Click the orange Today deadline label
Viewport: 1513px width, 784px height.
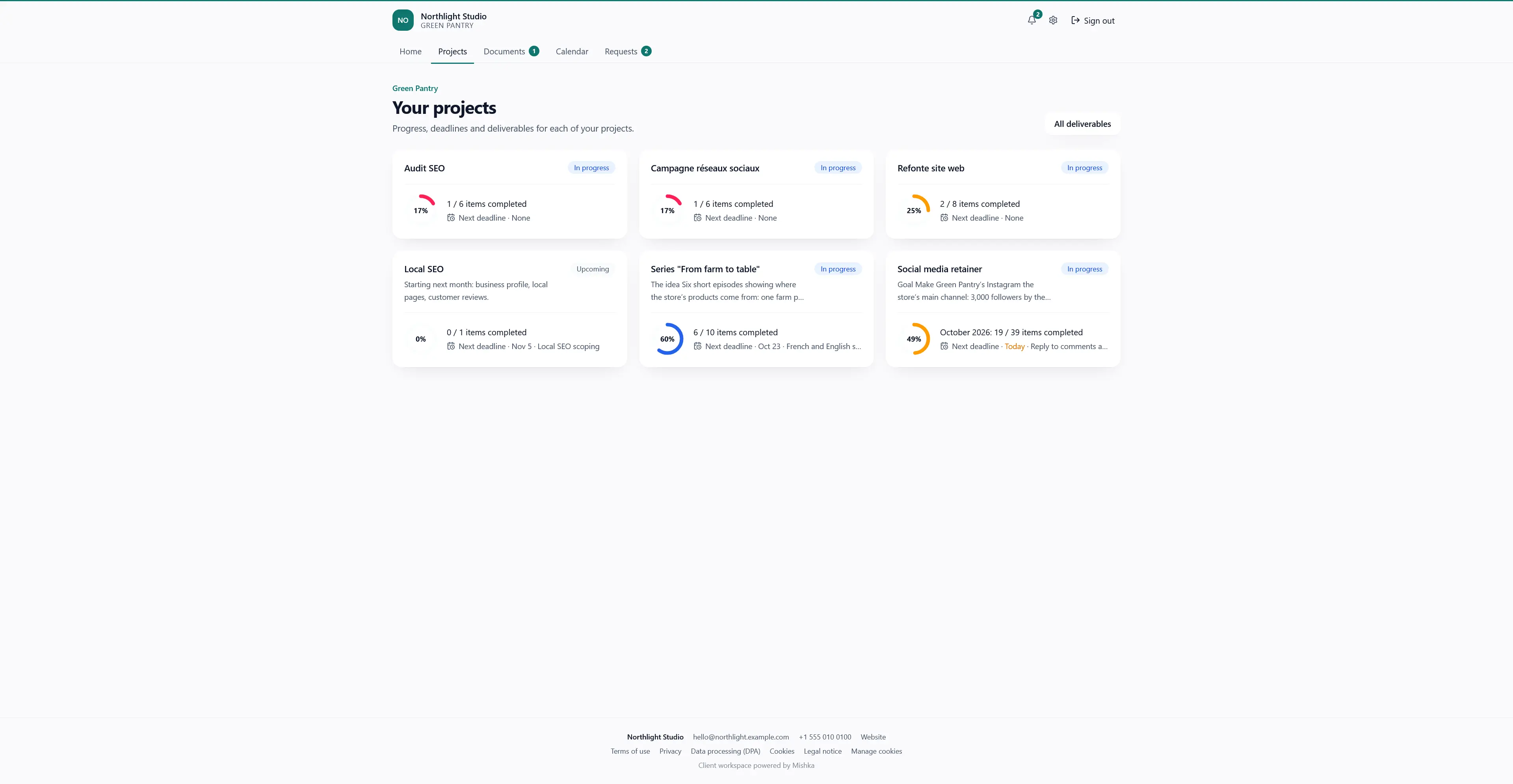pos(1014,346)
